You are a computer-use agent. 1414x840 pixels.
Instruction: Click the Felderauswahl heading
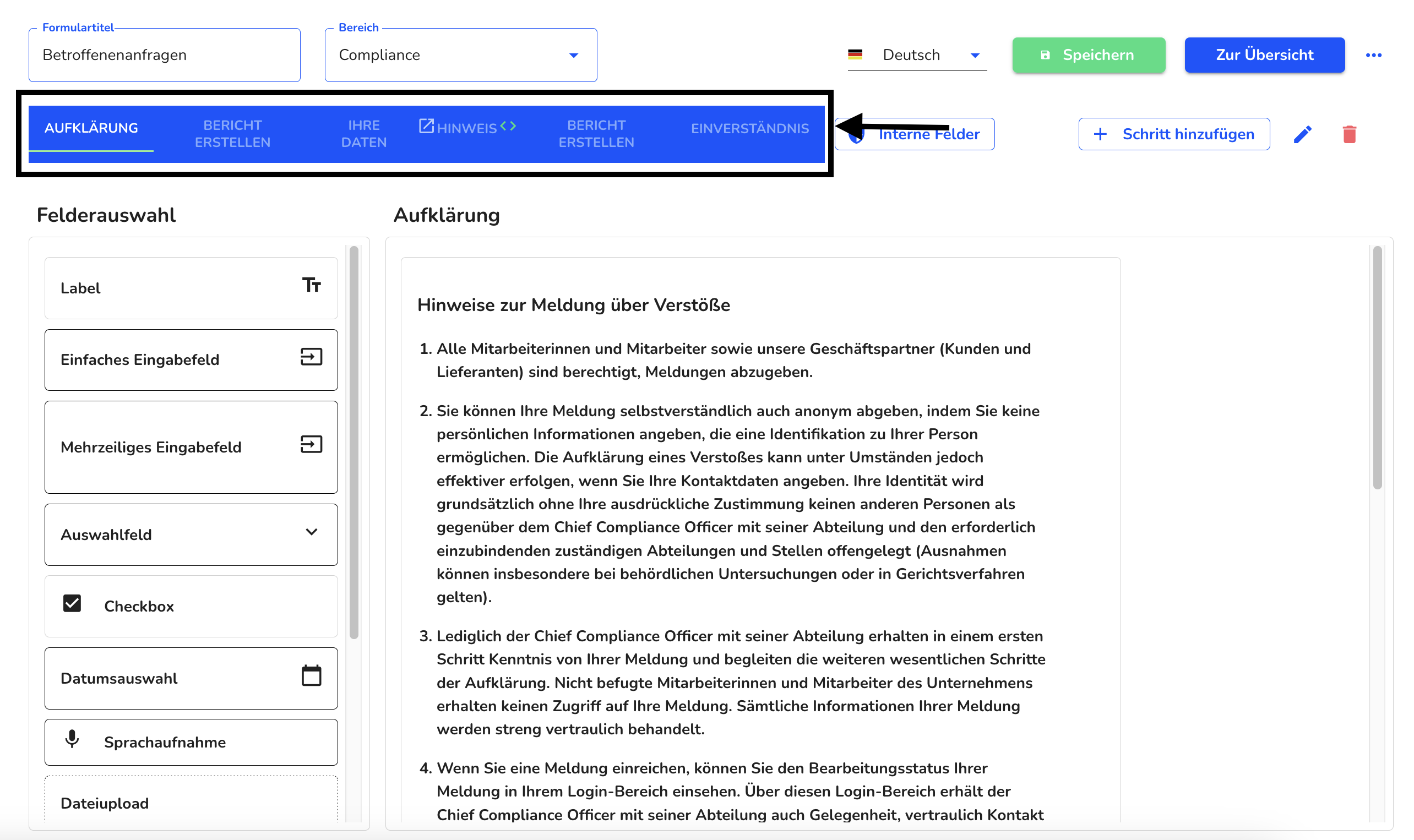pos(106,215)
